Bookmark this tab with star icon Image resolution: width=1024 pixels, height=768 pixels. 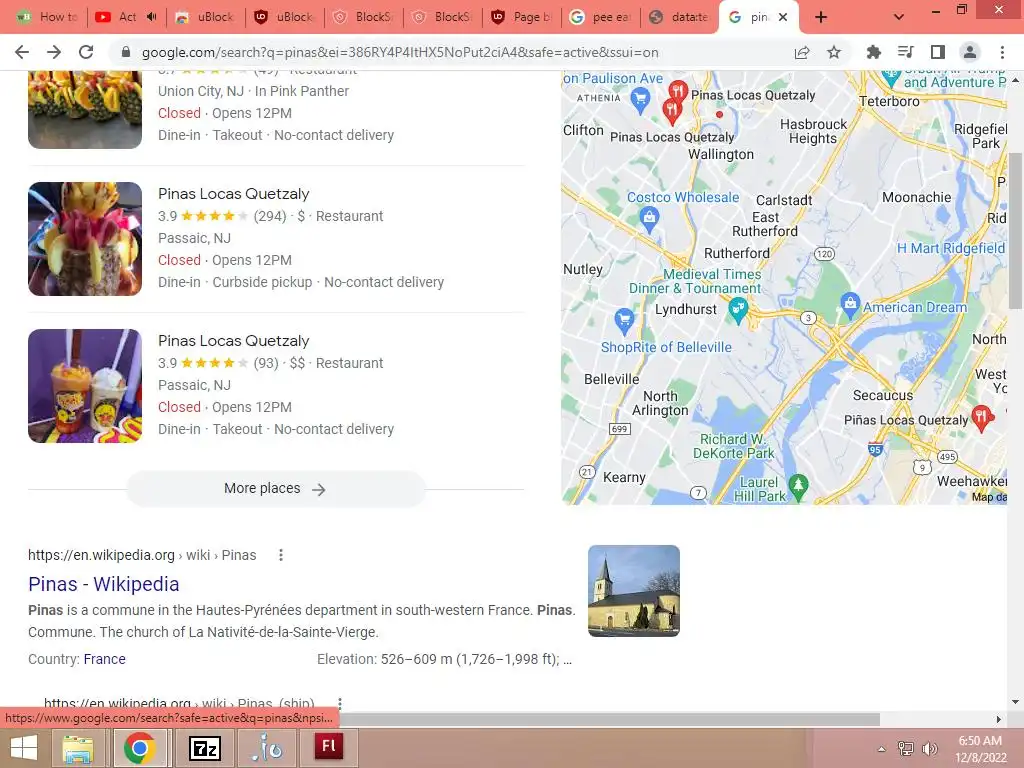point(834,52)
